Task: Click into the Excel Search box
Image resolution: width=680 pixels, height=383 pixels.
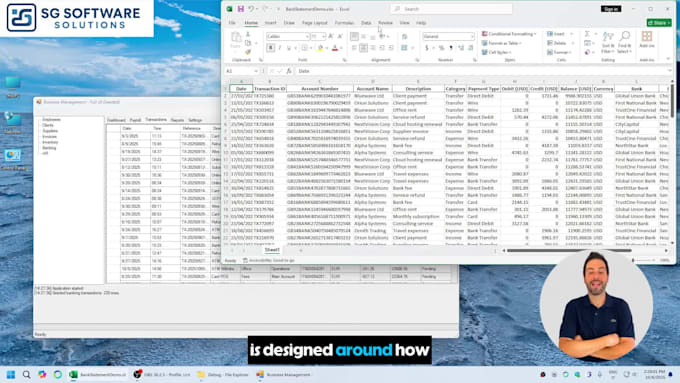Action: pyautogui.click(x=451, y=9)
